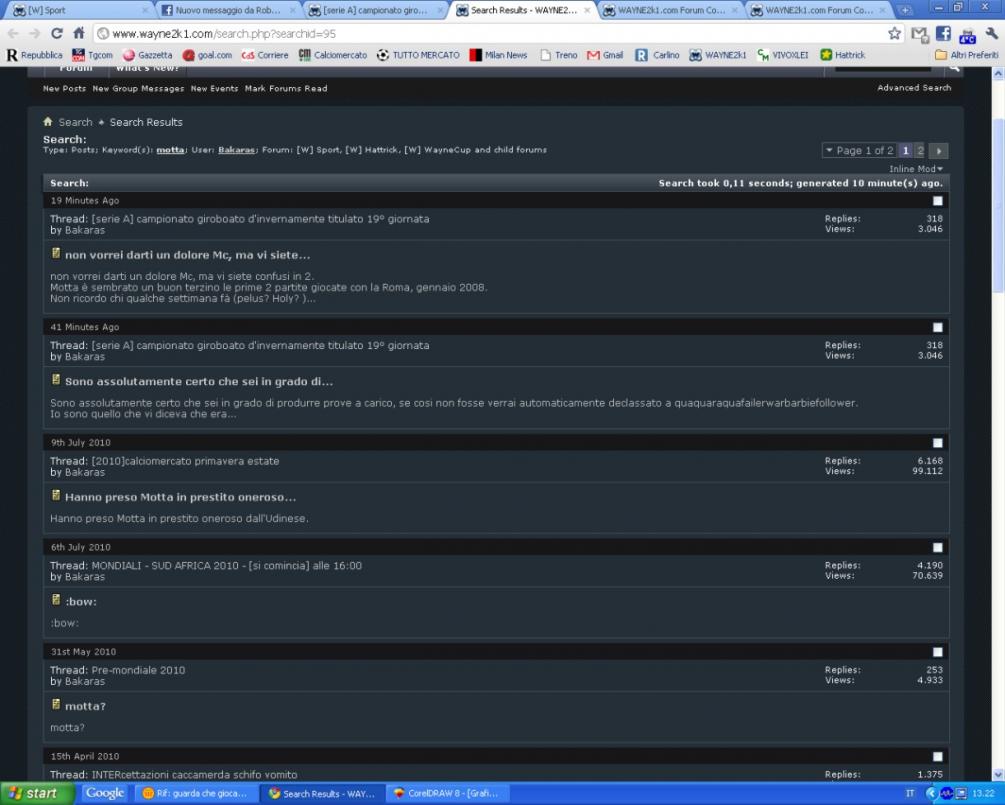Bookmark this page with the star icon
The height and width of the screenshot is (805, 1005).
tap(894, 33)
